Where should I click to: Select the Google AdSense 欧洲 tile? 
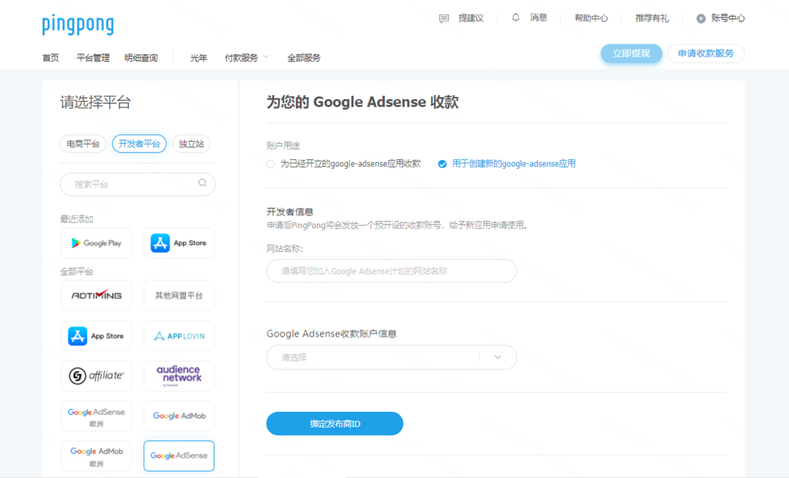[96, 416]
